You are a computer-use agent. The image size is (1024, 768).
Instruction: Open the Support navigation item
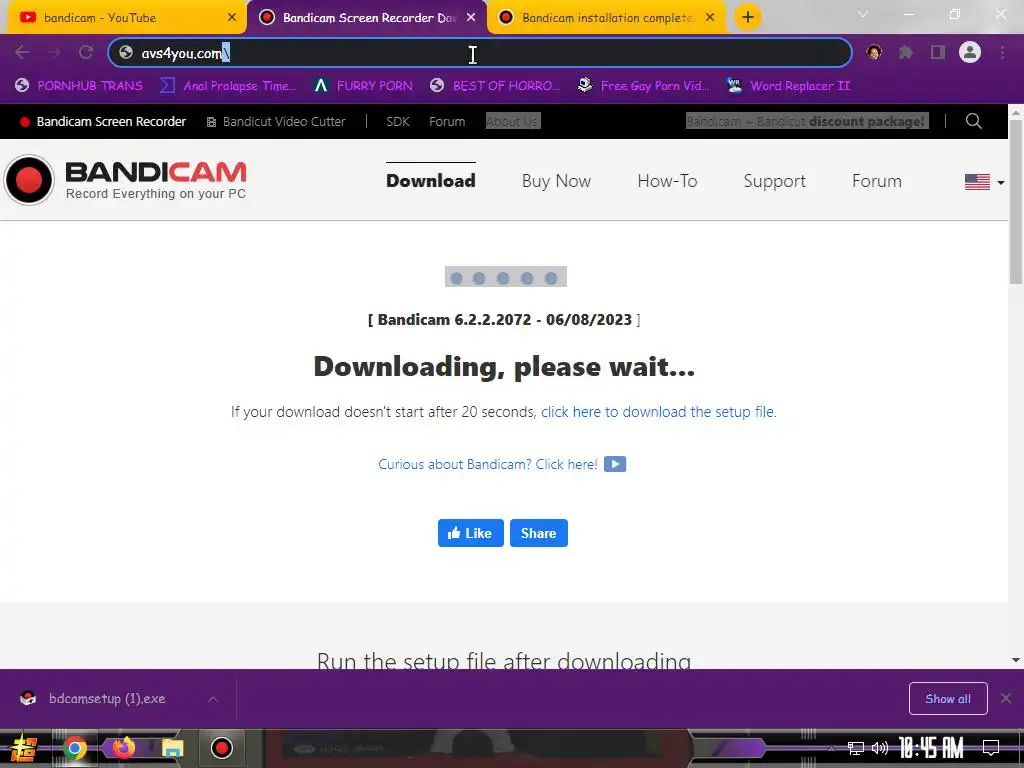coord(775,181)
